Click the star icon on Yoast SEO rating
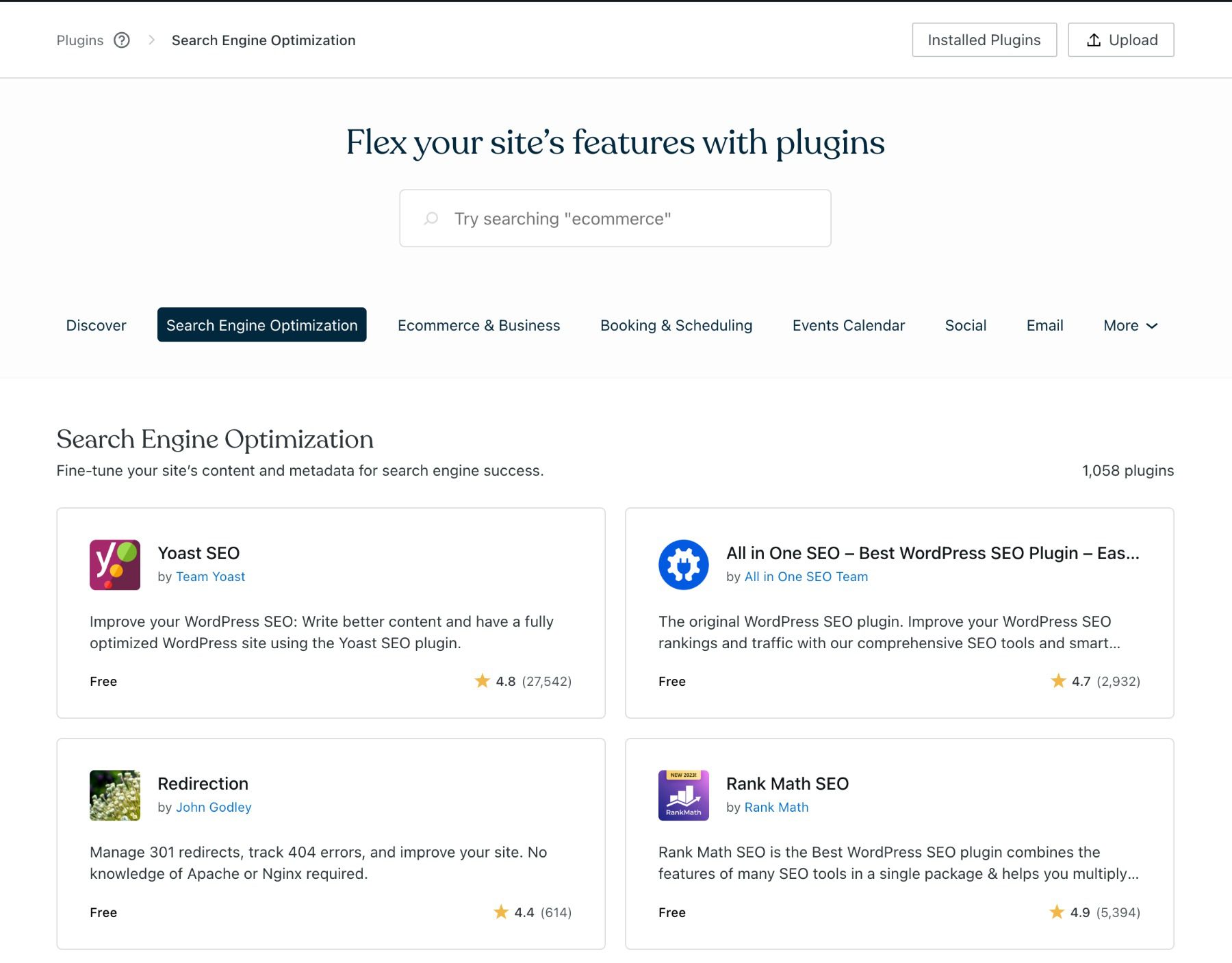 point(483,681)
